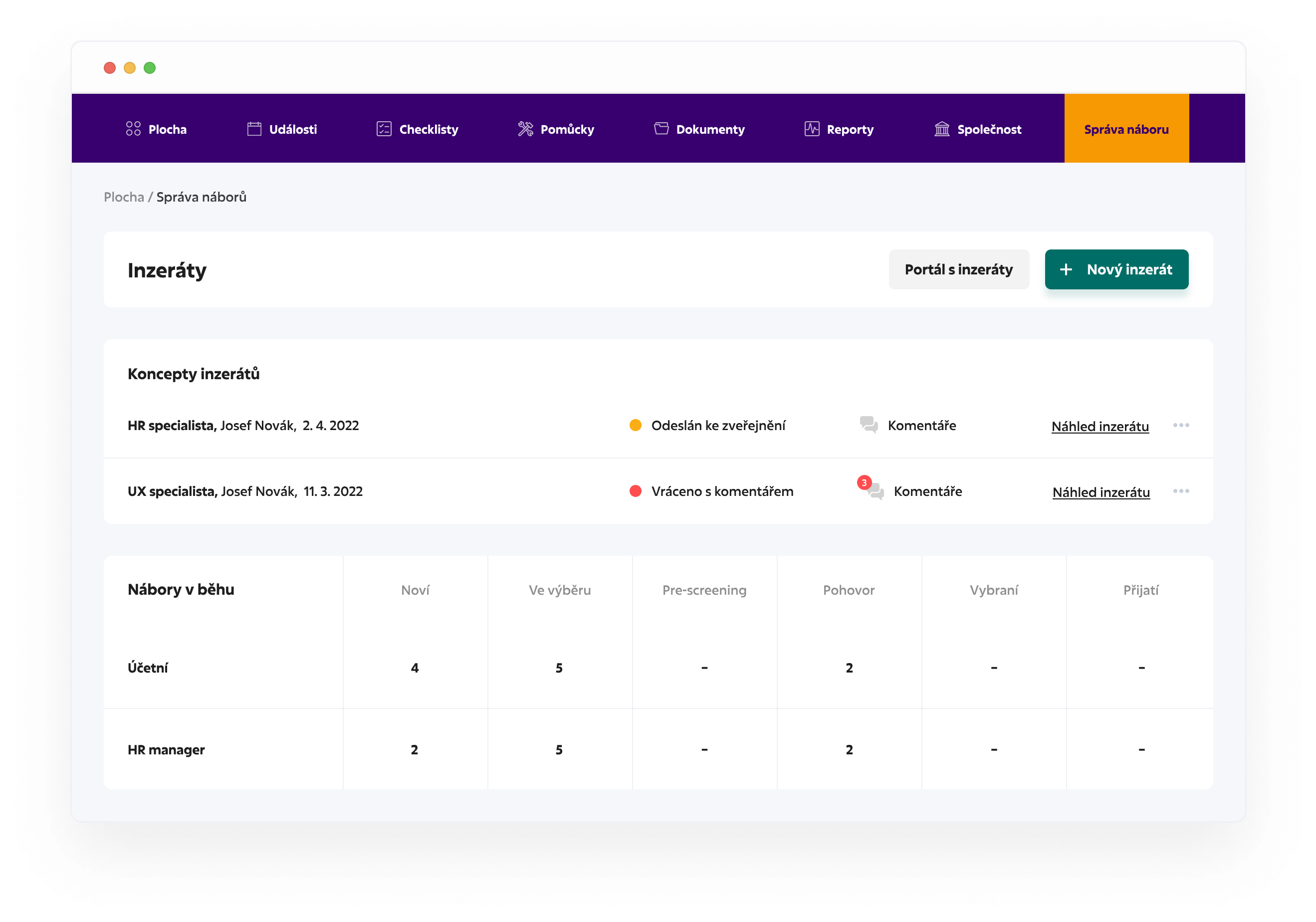
Task: Click Odeslán ke zveřejnění status text
Action: [718, 425]
